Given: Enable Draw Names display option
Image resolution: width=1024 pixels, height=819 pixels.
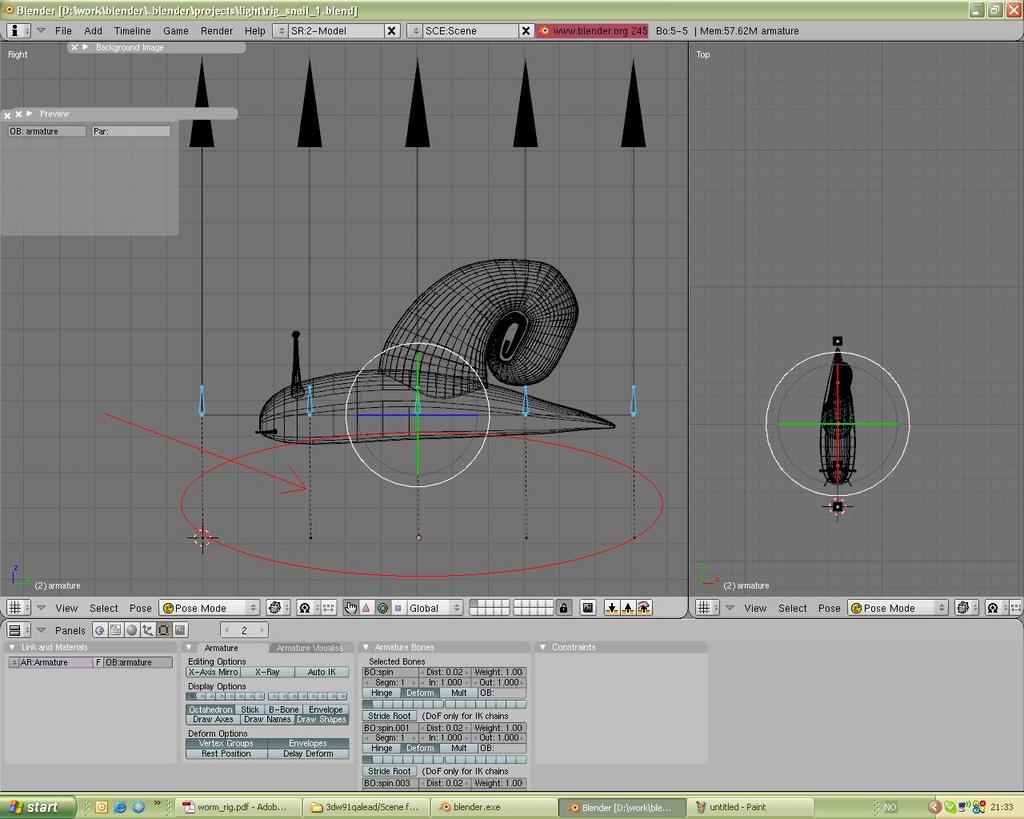Looking at the screenshot, I should click(267, 719).
